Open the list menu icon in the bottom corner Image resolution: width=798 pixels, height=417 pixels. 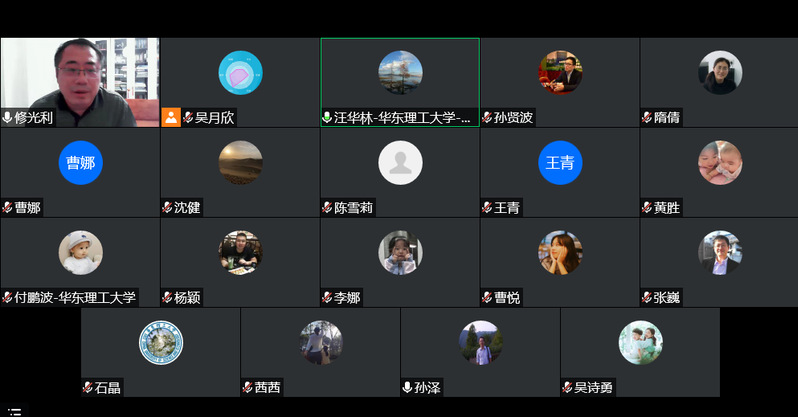15,411
